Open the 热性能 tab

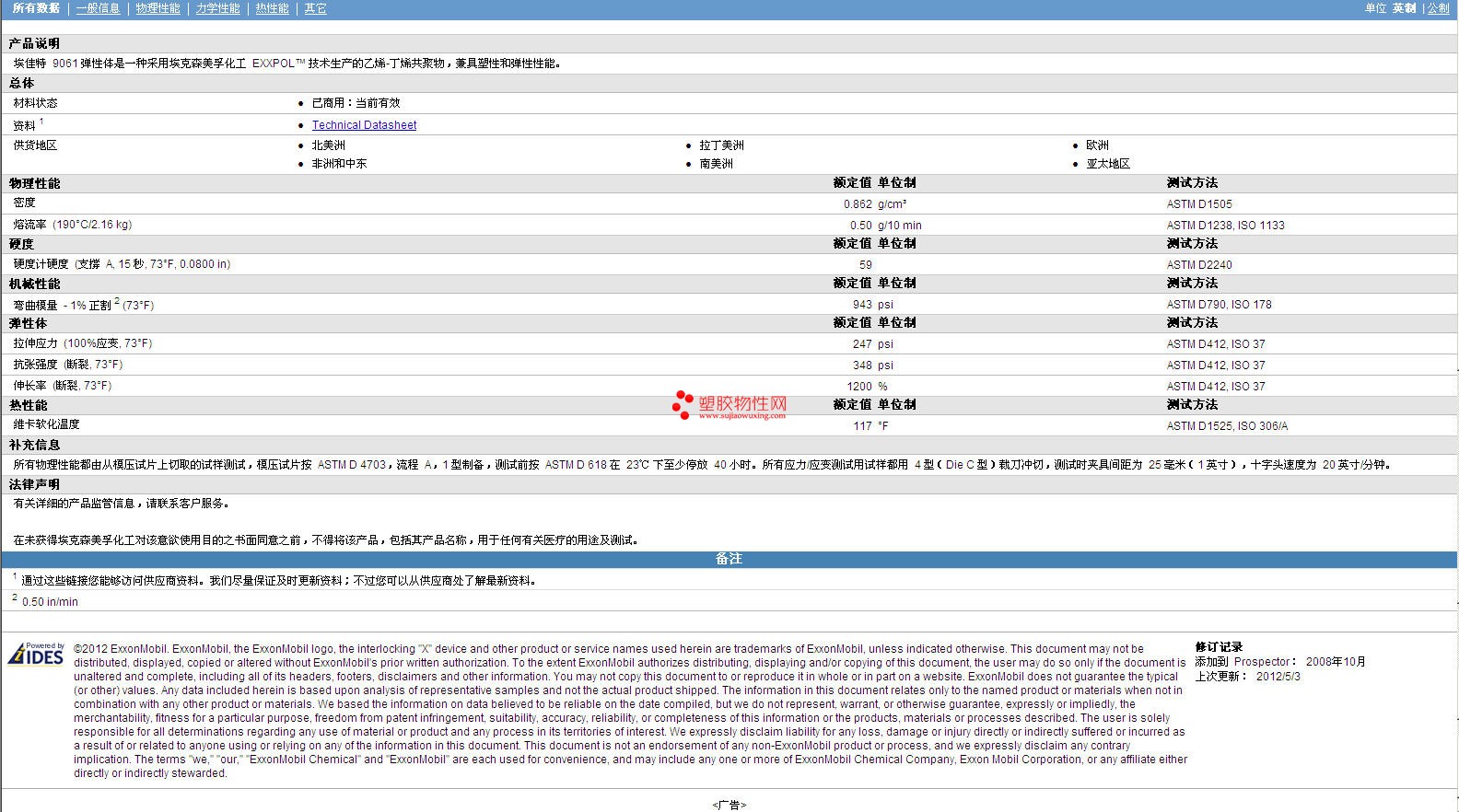click(272, 8)
